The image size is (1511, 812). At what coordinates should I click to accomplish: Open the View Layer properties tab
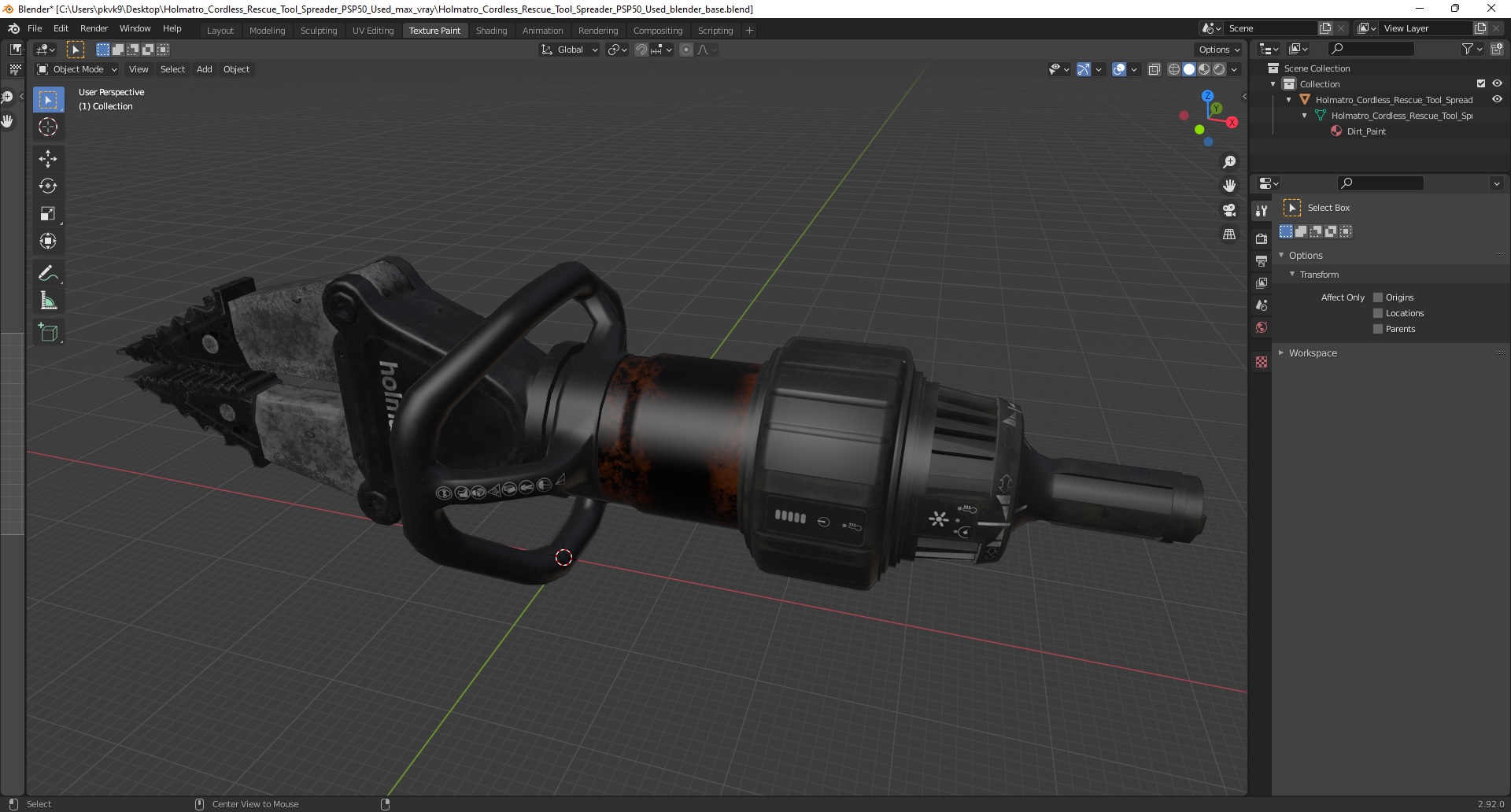[x=1262, y=282]
